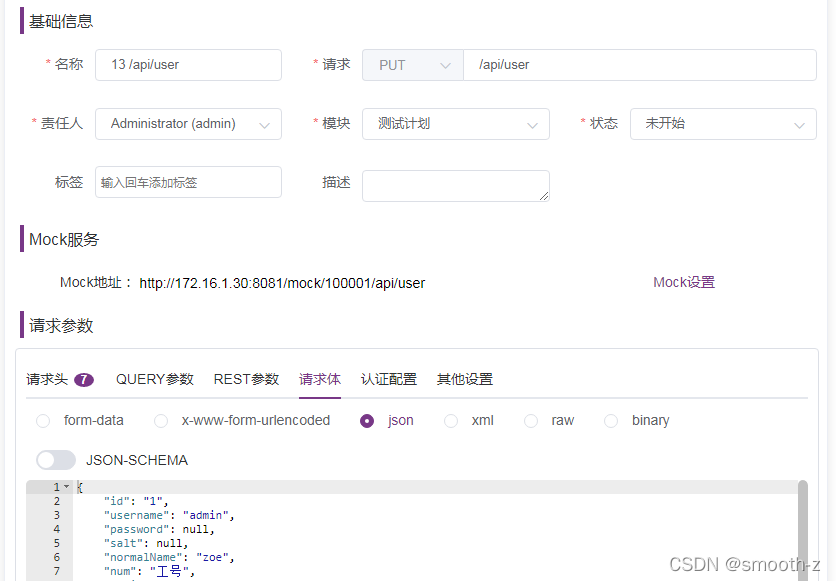Choose the raw radio option
The width and height of the screenshot is (836, 581).
(531, 421)
